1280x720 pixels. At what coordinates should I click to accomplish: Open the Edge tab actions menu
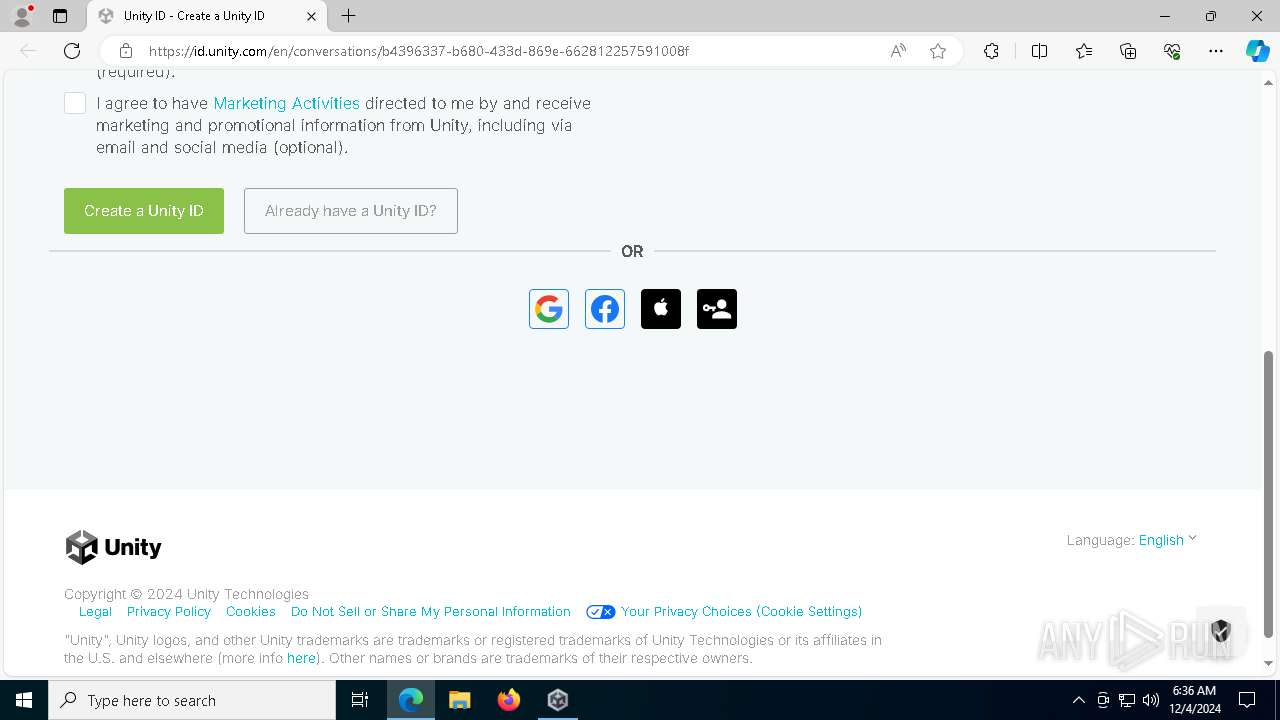(60, 16)
